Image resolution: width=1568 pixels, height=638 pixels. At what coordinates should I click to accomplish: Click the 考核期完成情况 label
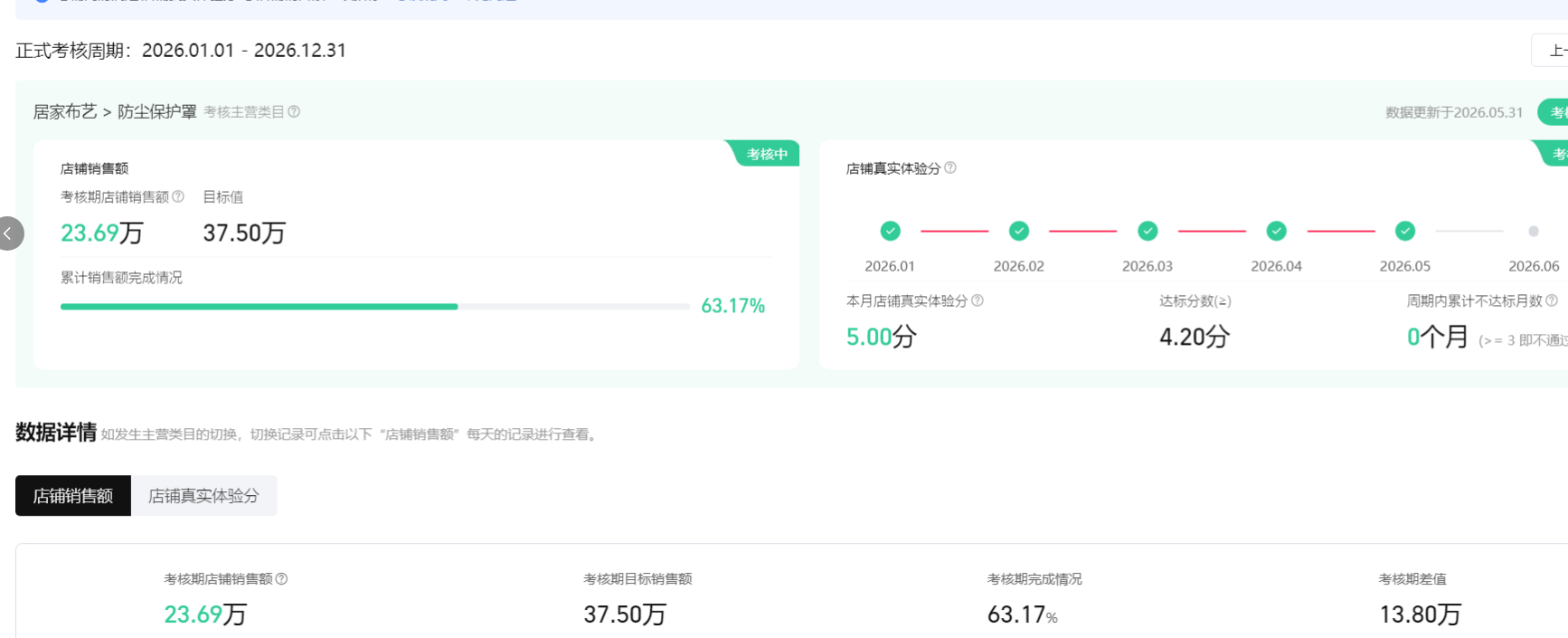pos(1034,579)
